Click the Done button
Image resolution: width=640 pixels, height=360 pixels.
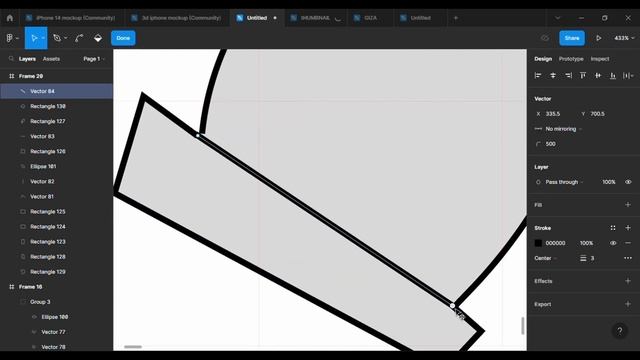(x=123, y=38)
